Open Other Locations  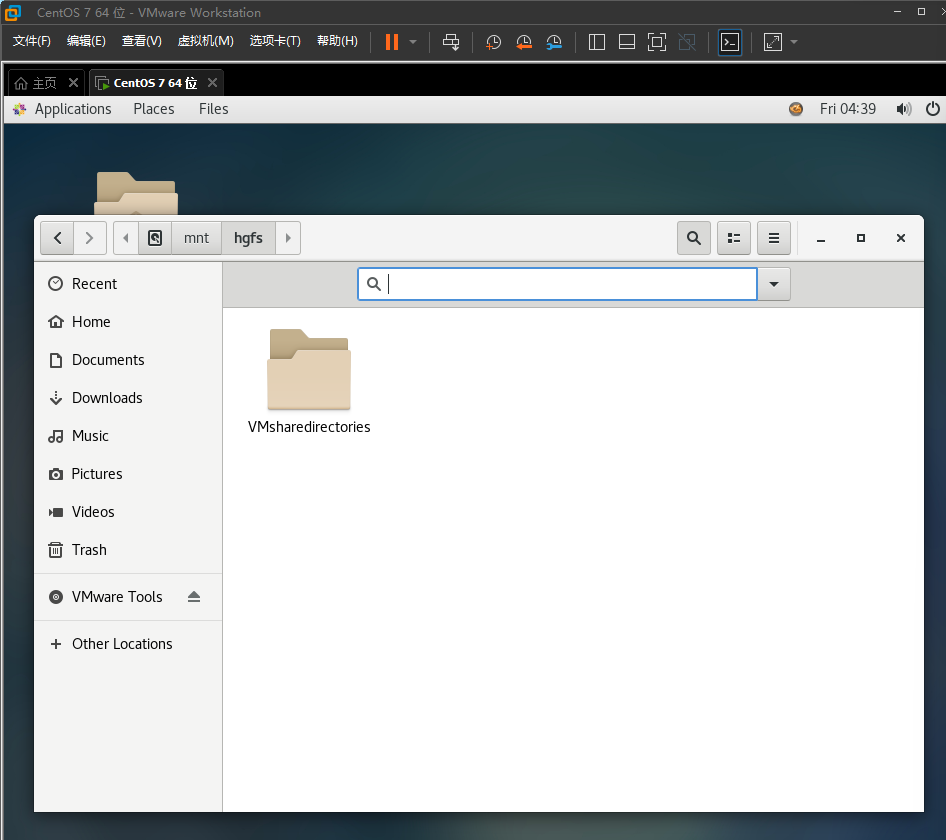tap(128, 644)
